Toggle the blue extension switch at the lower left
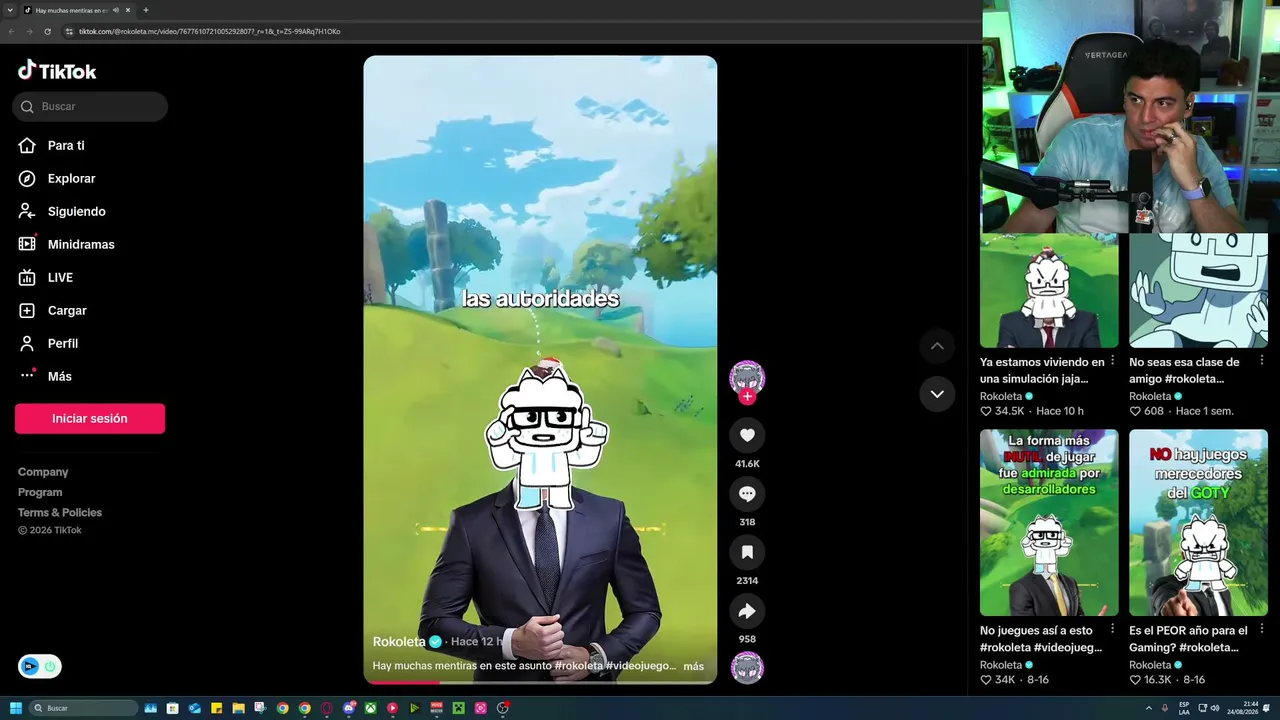1280x720 pixels. click(40, 666)
